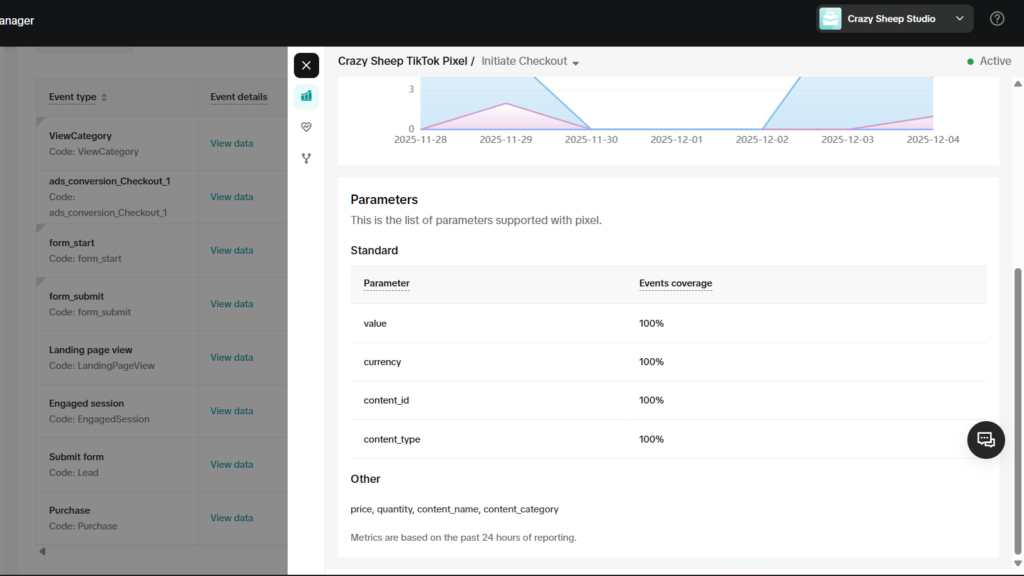Click the Crazy Sheep TikTok Pixel breadcrumb
Screen dimensions: 1024x576
click(402, 62)
